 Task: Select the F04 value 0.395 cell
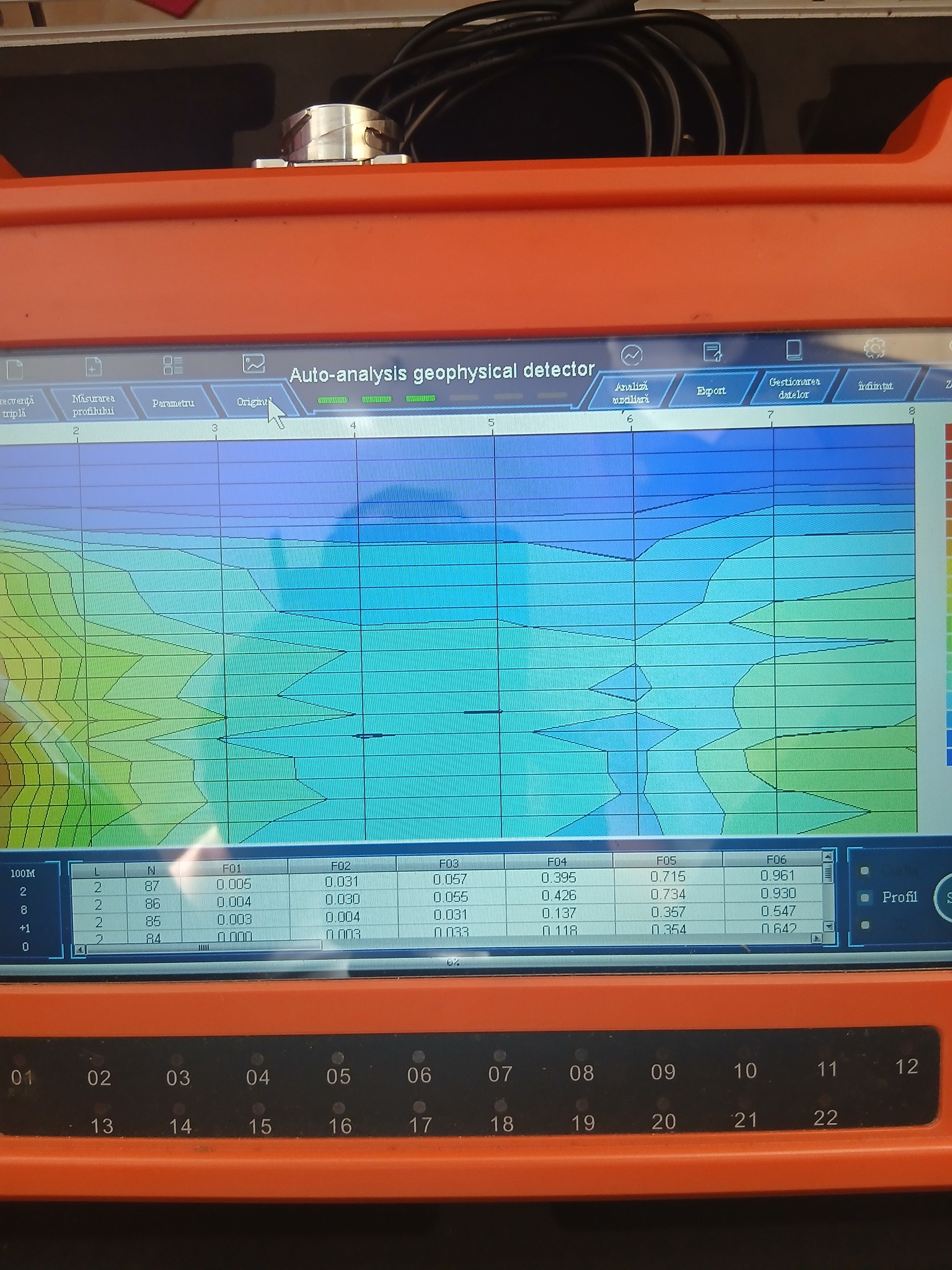(x=558, y=877)
